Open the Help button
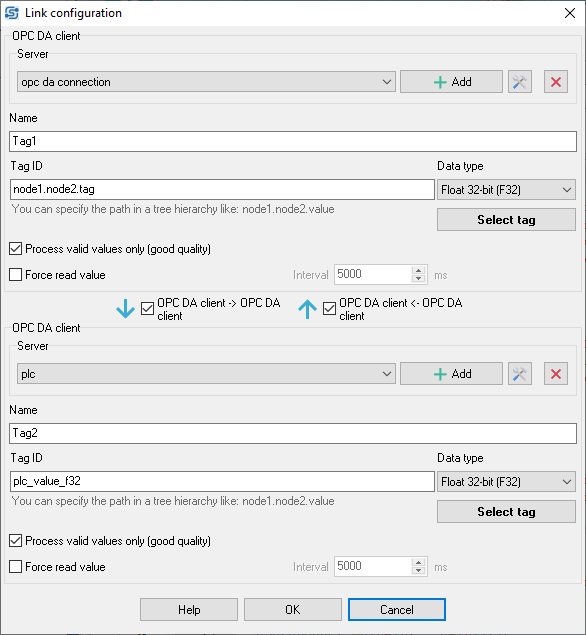 coord(189,609)
